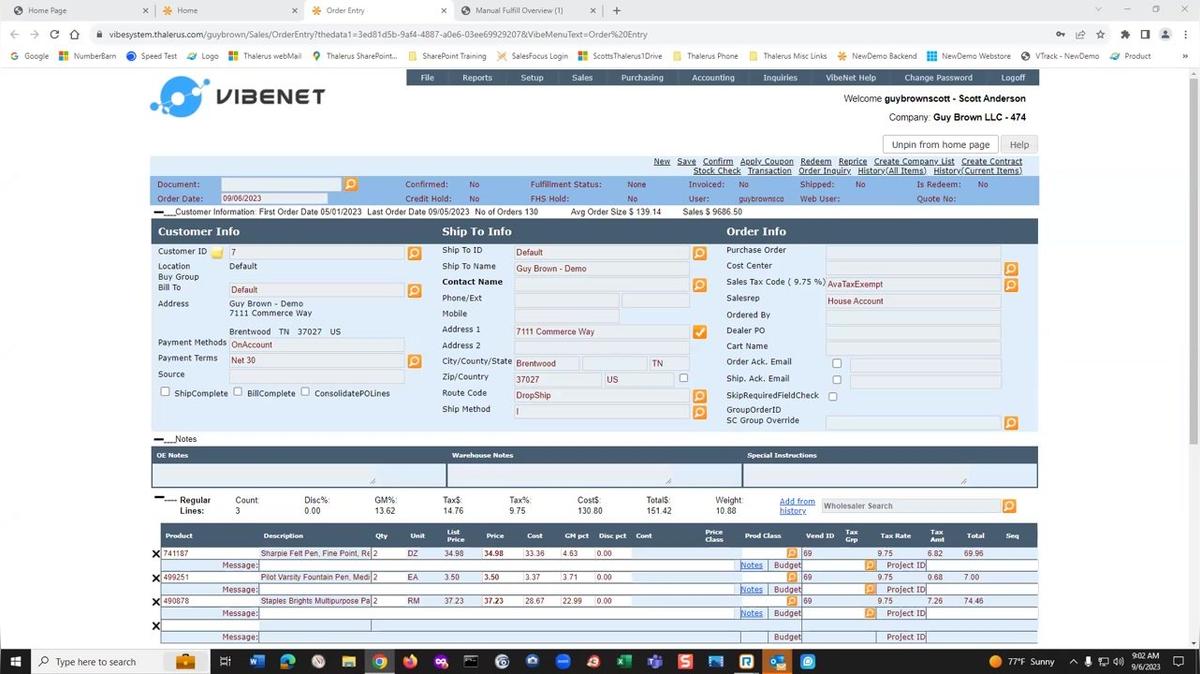Open Prod Class lookup on the Sharpie line
This screenshot has width=1200, height=674.
coord(792,552)
